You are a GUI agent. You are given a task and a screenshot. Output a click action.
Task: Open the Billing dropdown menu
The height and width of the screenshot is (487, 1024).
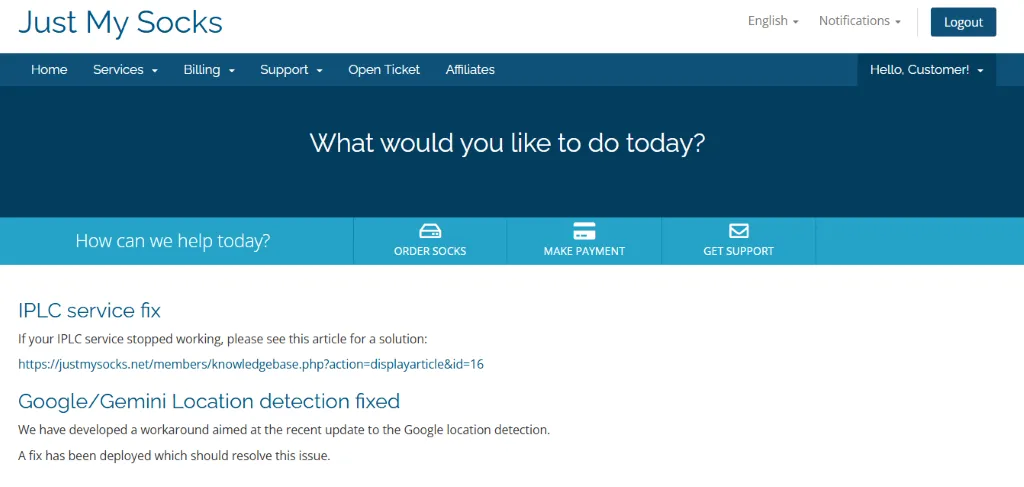[209, 70]
